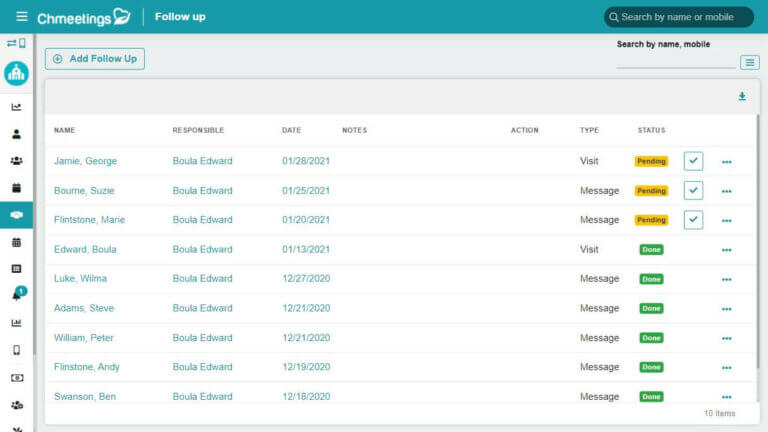The width and height of the screenshot is (768, 432).
Task: Open more options for Edward, Boula row
Action: coord(726,250)
